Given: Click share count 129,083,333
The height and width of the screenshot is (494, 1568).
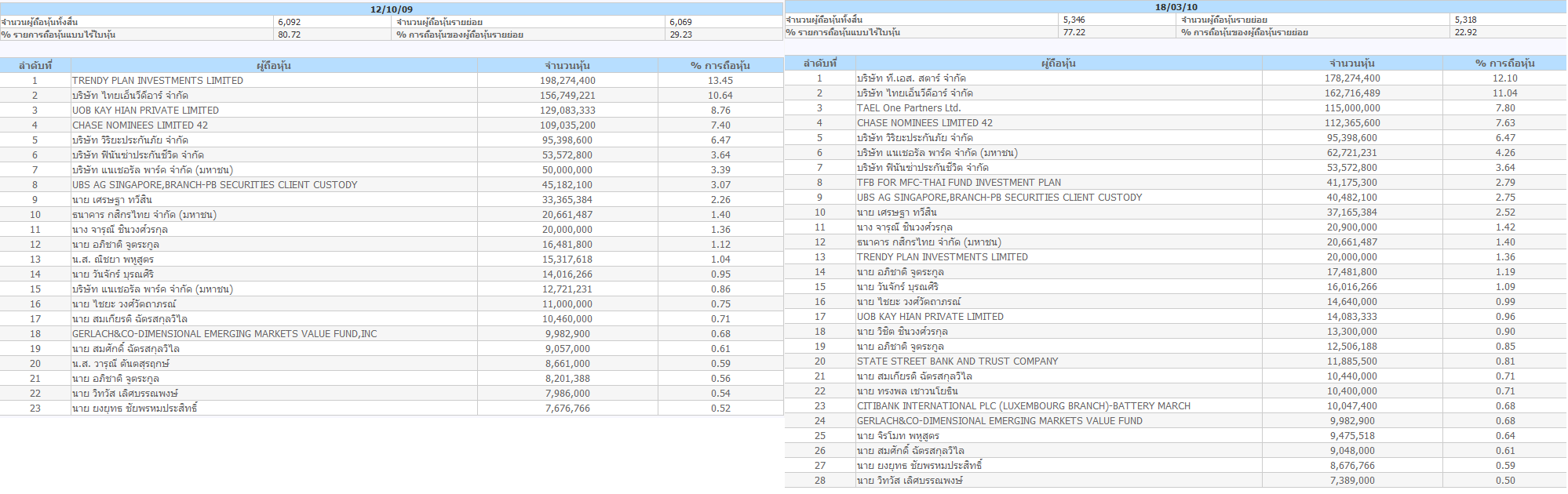Looking at the screenshot, I should [x=567, y=111].
